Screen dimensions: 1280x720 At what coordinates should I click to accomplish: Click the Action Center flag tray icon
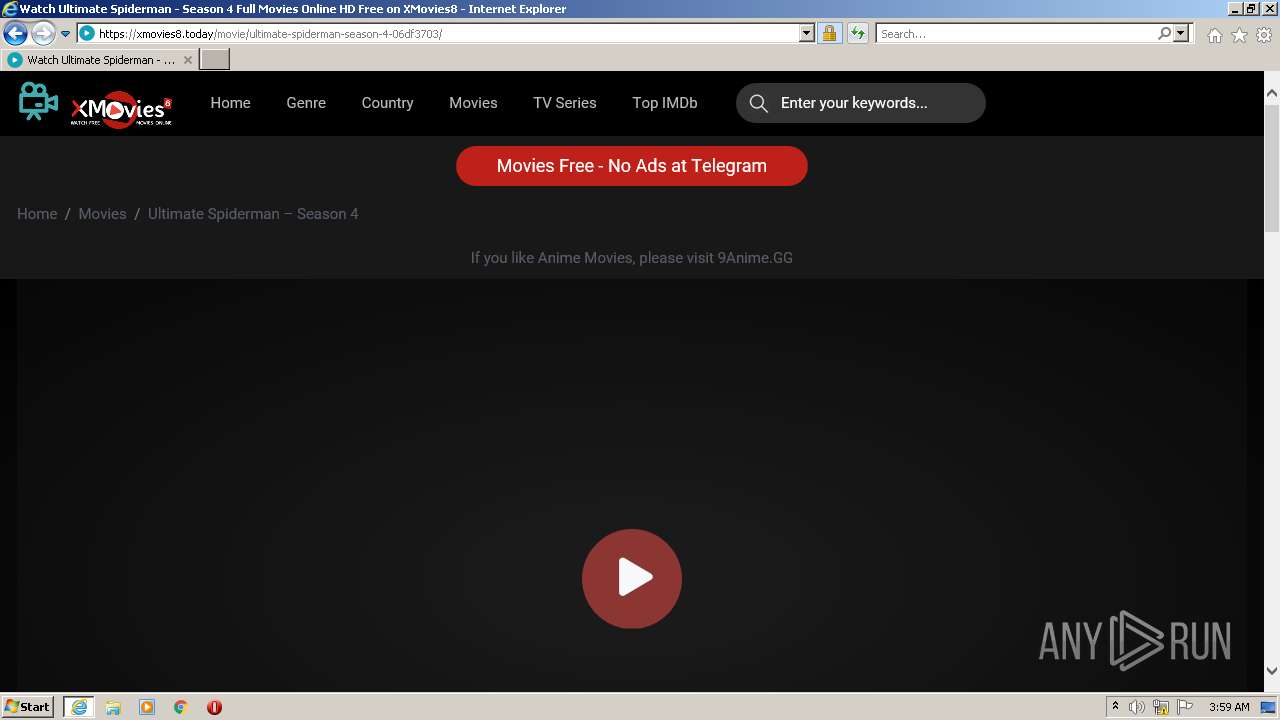(x=1185, y=707)
